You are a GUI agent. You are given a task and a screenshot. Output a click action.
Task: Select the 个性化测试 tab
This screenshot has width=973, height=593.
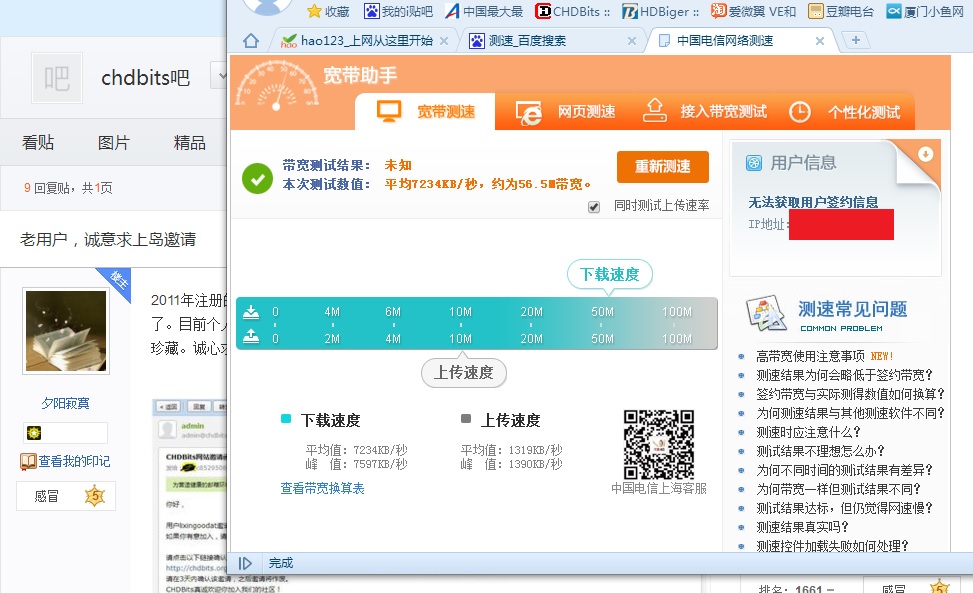point(845,112)
